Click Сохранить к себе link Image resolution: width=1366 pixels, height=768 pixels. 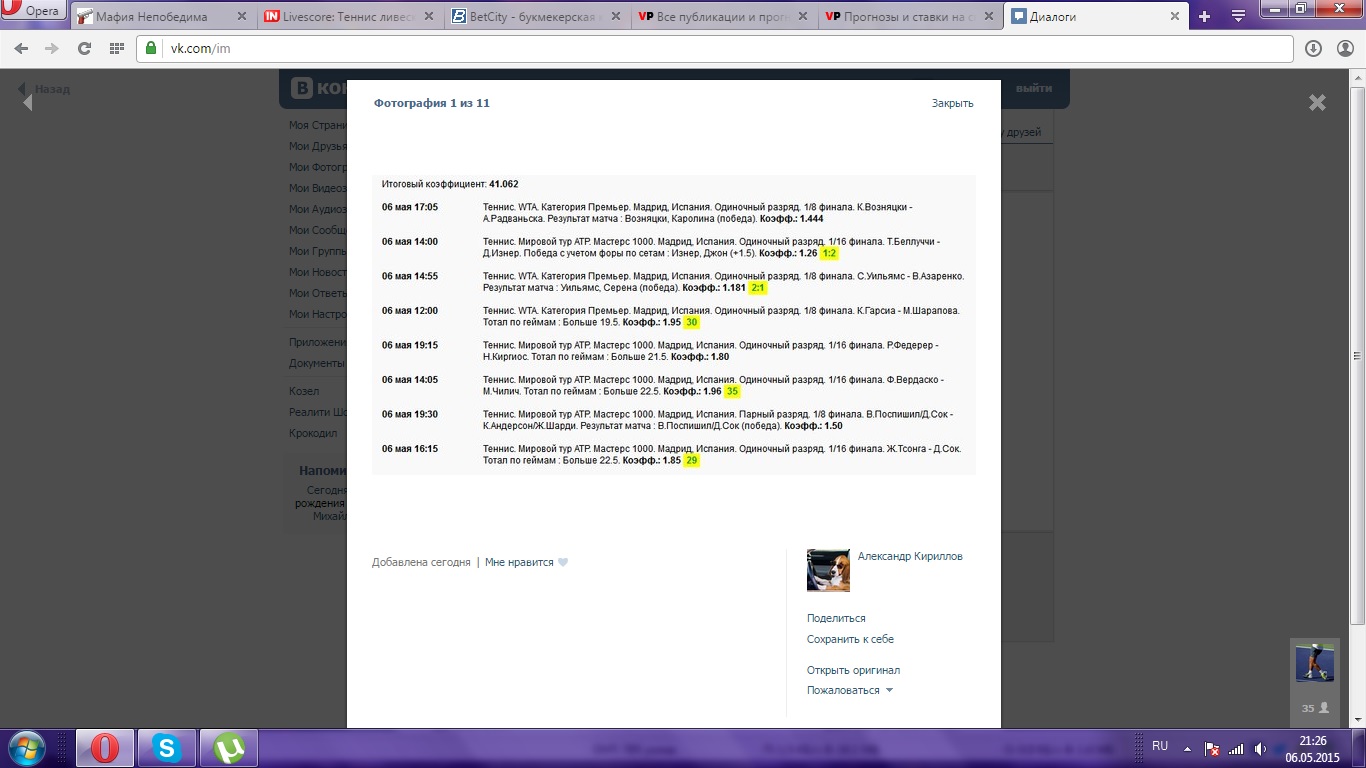pyautogui.click(x=850, y=639)
